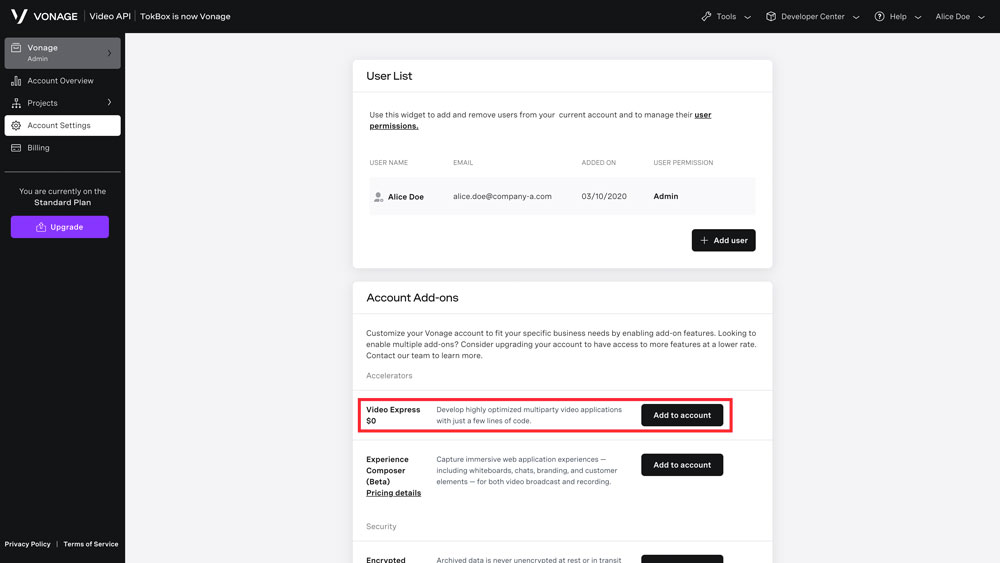Click the Vonage Admin account icon

click(x=16, y=48)
